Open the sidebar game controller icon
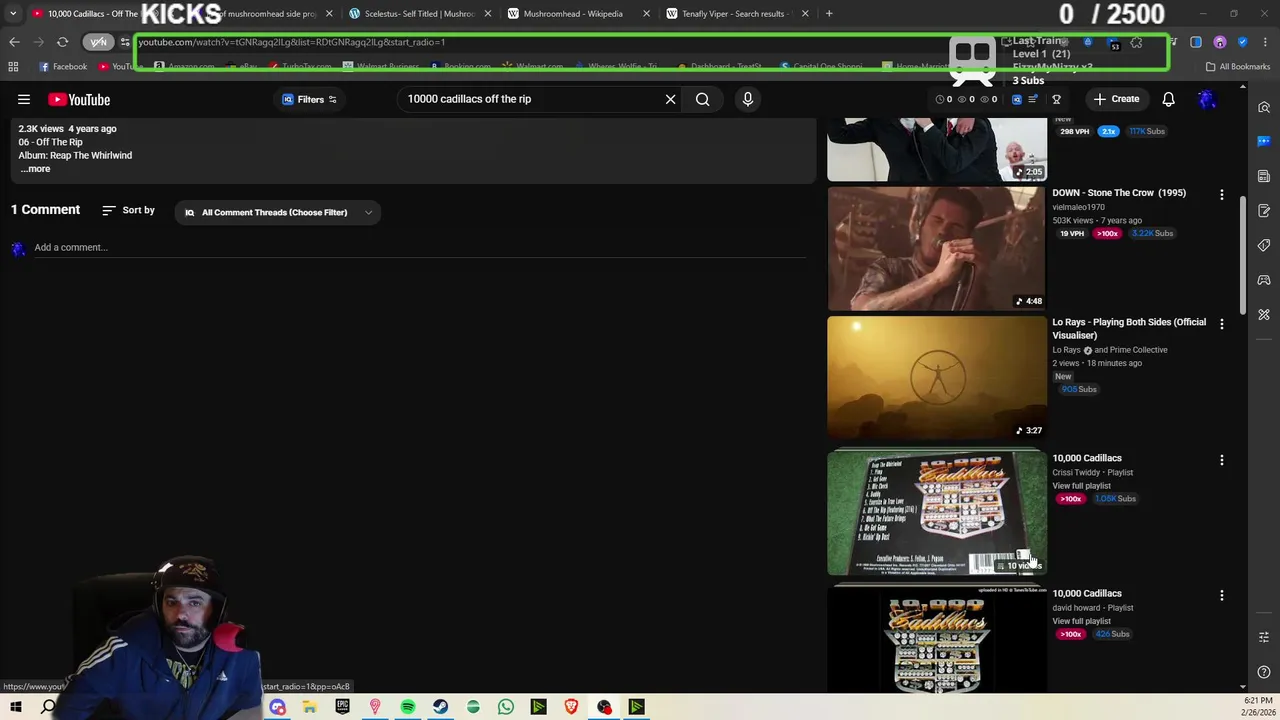Viewport: 1280px width, 720px height. pos(1264,280)
